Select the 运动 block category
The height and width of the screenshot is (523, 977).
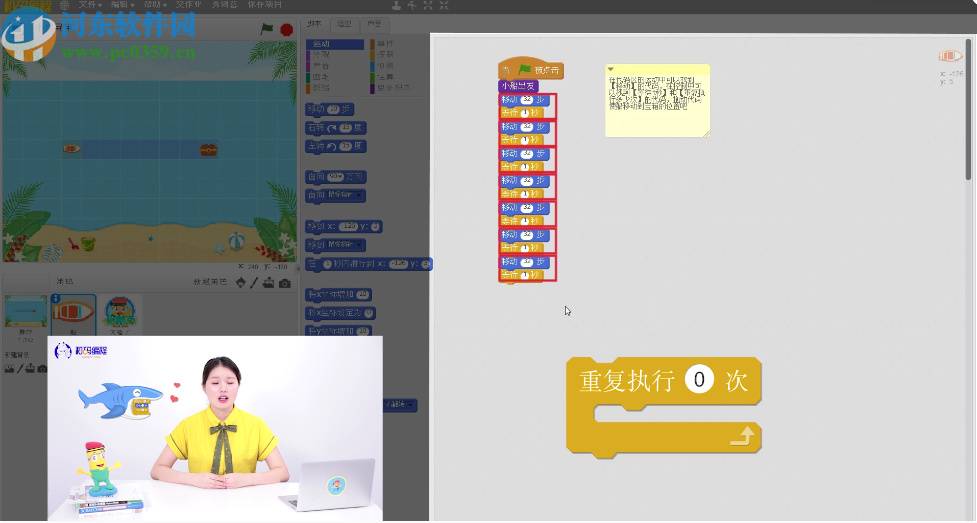click(335, 44)
